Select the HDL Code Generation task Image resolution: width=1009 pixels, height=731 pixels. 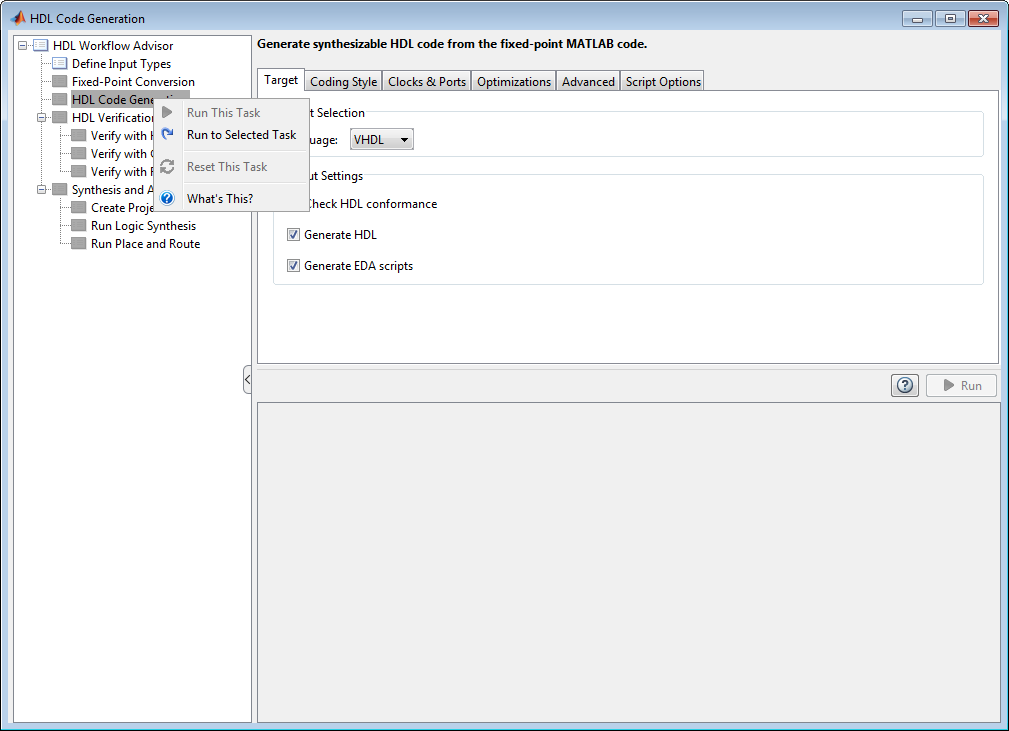click(113, 100)
